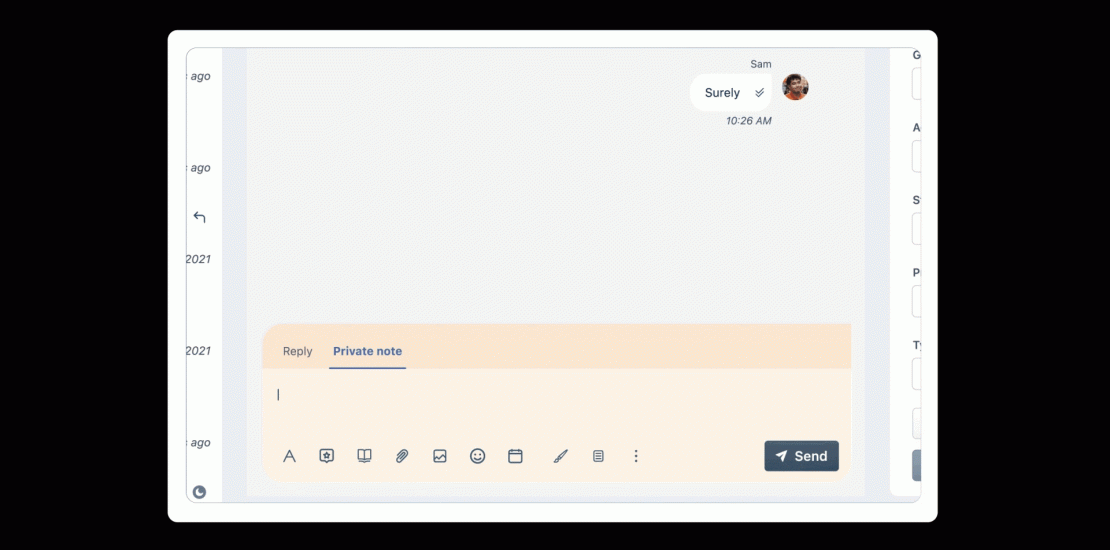Insert a canned response (star bubble icon)
This screenshot has height=550, width=1110.
(x=326, y=456)
